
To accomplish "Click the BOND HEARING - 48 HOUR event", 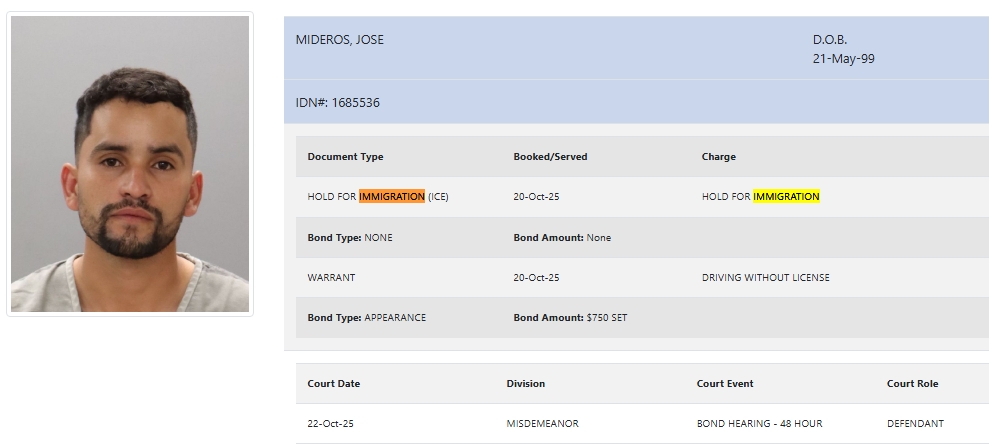I will (759, 424).
